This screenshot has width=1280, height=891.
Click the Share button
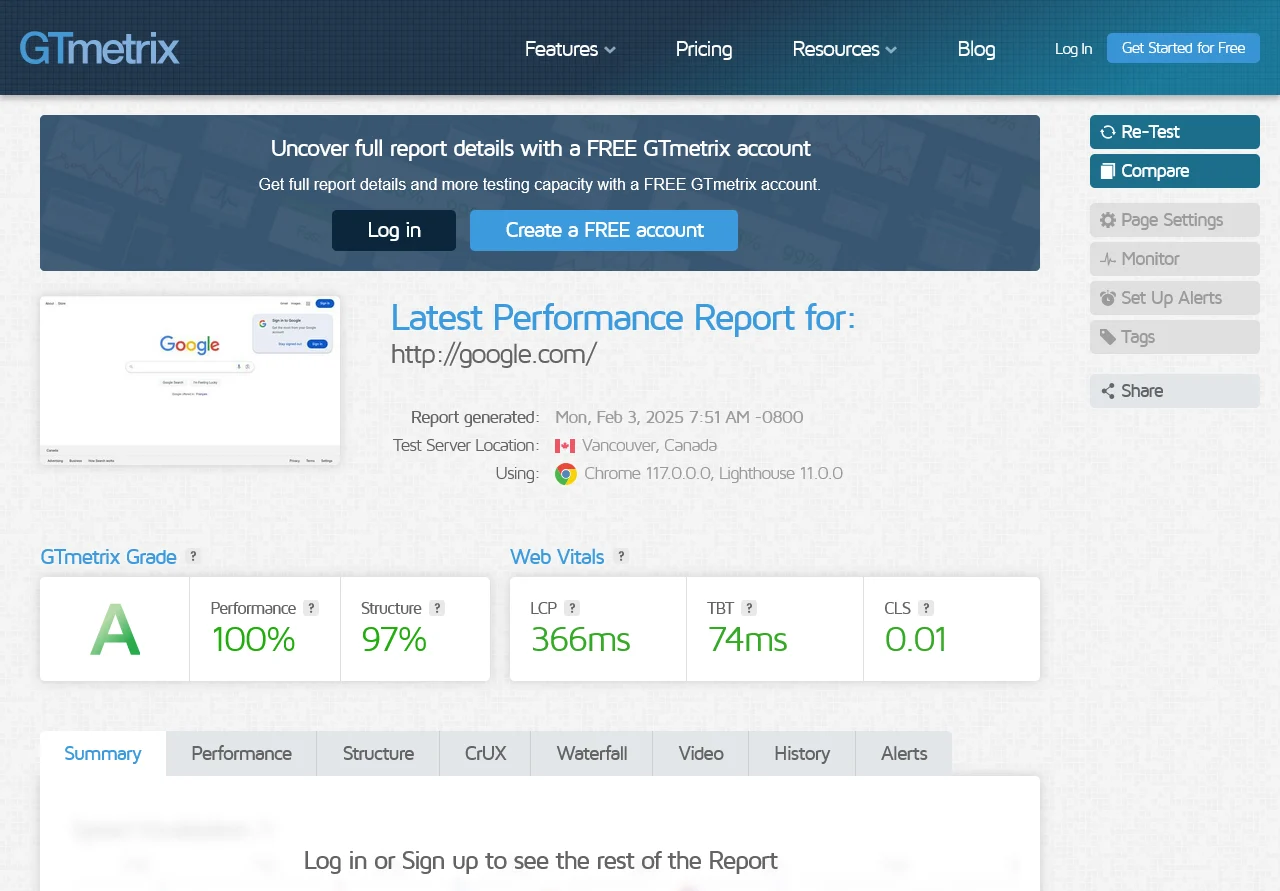[1175, 391]
